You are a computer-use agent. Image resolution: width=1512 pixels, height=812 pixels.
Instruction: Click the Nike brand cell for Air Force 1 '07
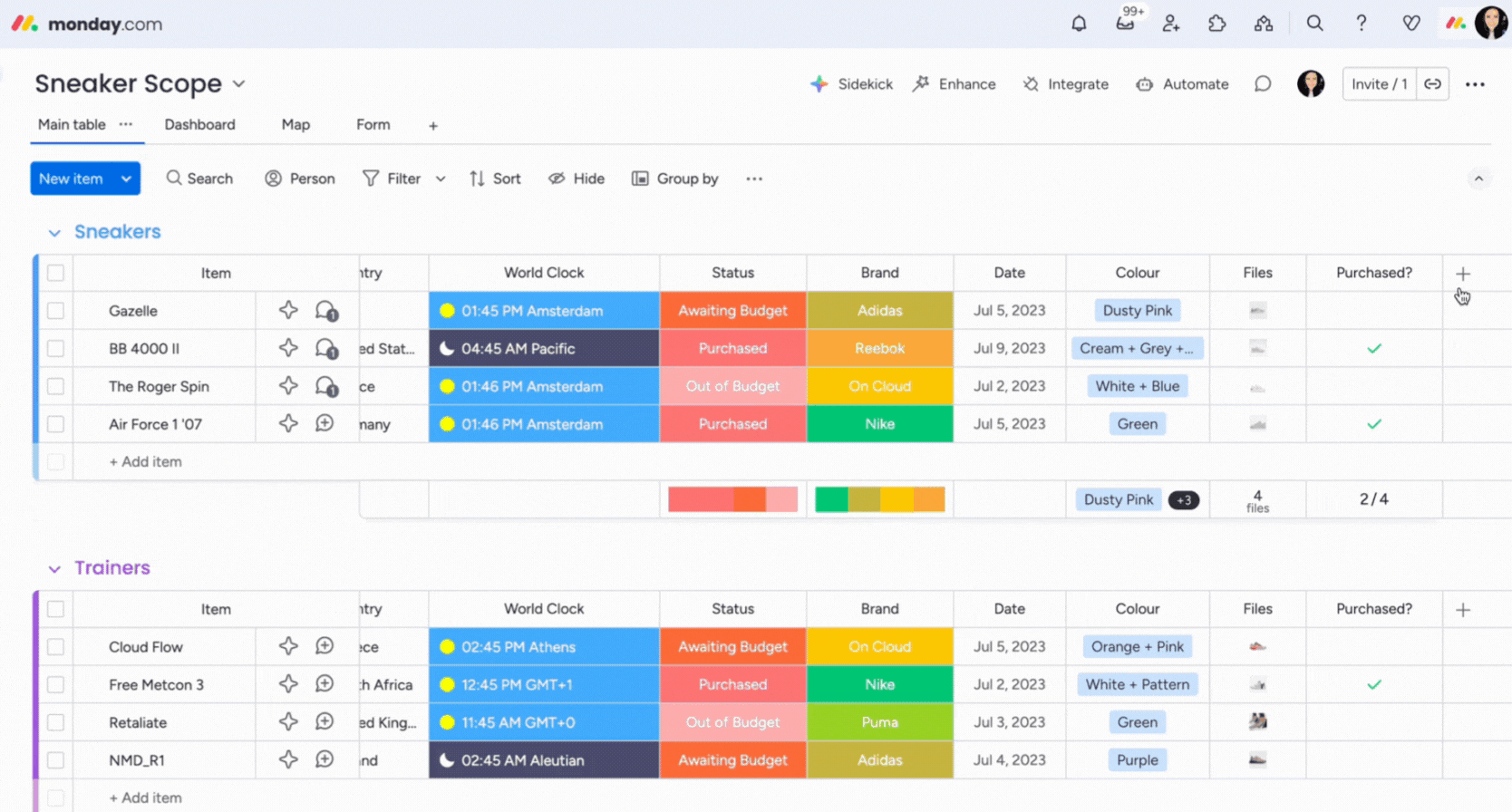[x=879, y=424]
